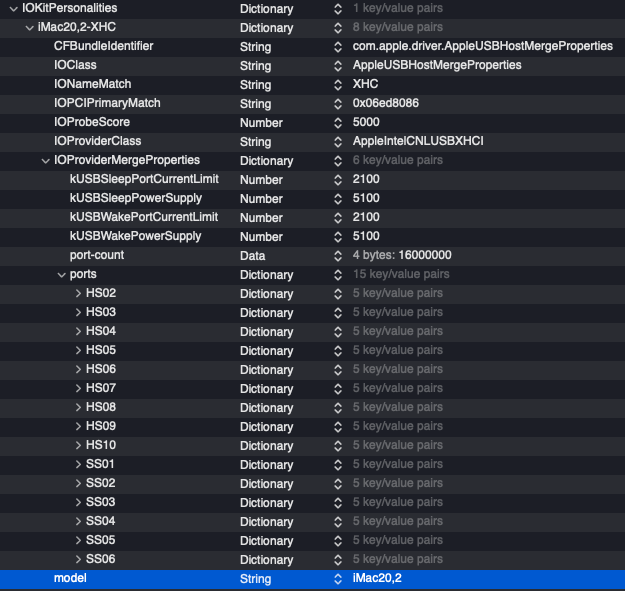
Task: Click the model value iMac20,2
Action: coord(377,578)
